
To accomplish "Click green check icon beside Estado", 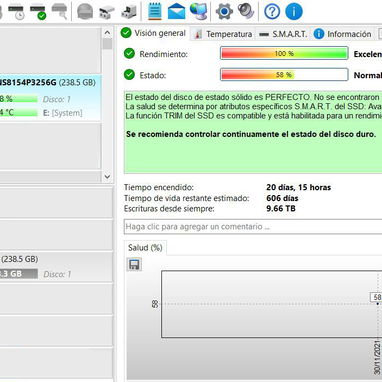I will point(129,75).
